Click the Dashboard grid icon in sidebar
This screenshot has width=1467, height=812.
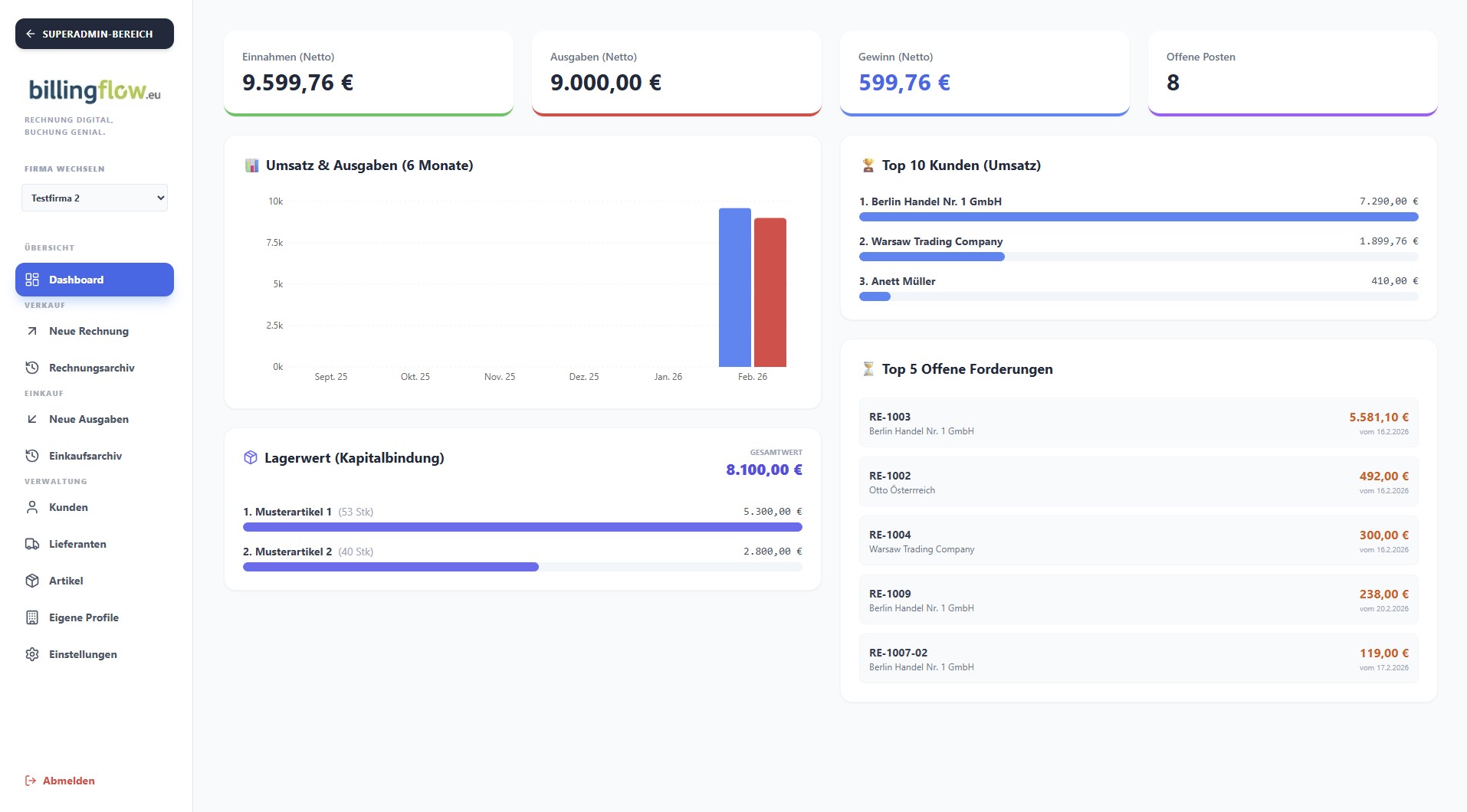(32, 280)
